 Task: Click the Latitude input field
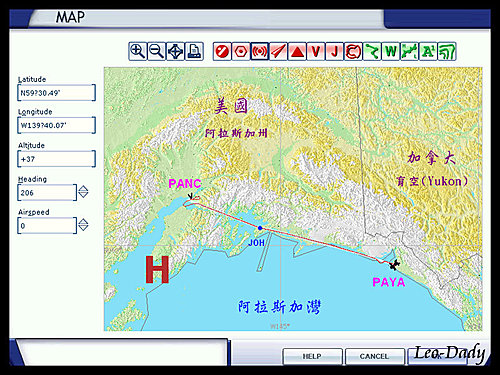(56, 93)
